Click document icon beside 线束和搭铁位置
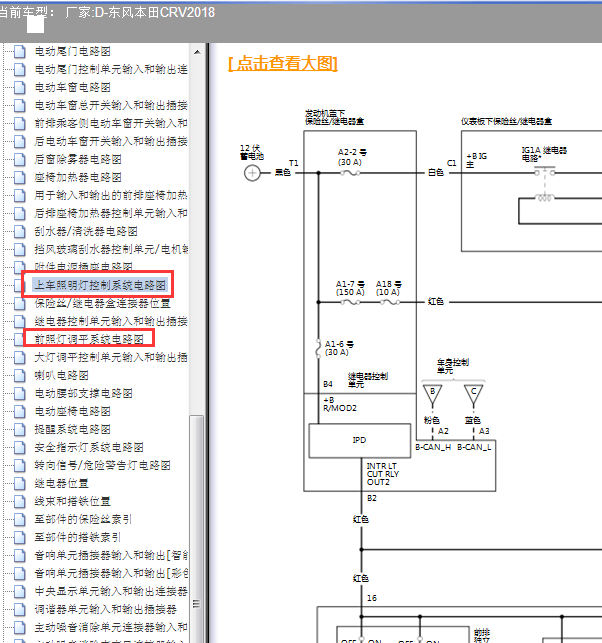The height and width of the screenshot is (643, 602). 19,501
